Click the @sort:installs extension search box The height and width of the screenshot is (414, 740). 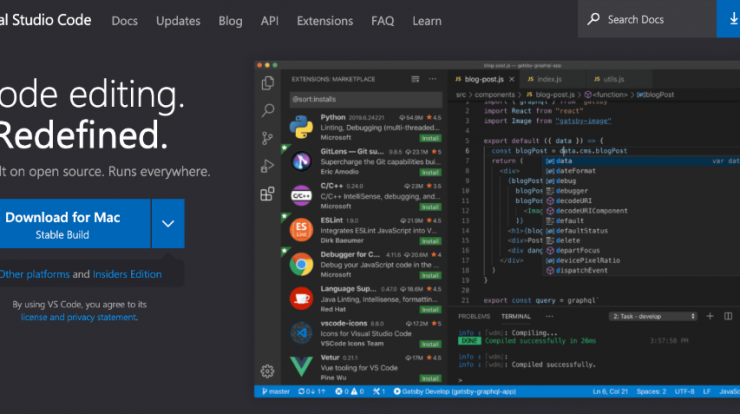[x=366, y=99]
